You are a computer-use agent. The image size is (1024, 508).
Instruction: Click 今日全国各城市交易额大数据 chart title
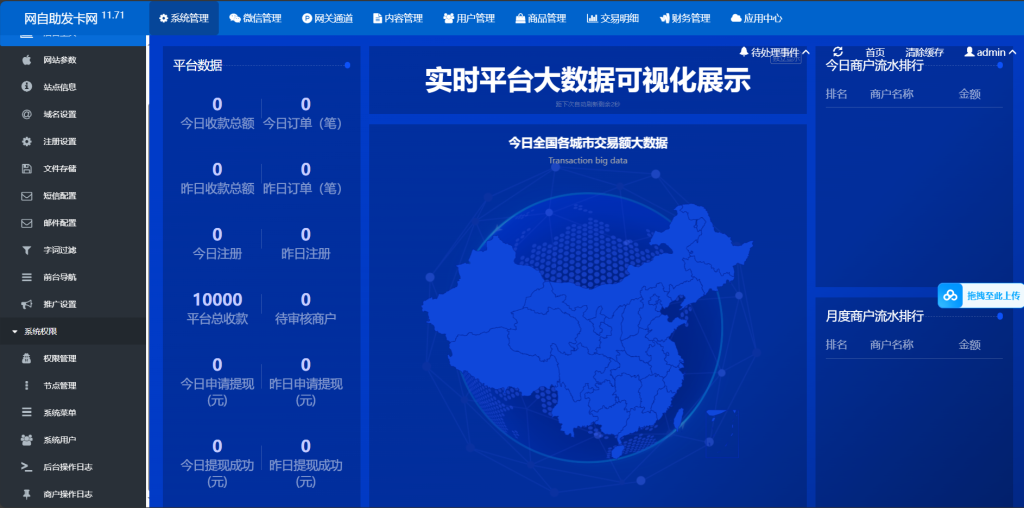(588, 143)
